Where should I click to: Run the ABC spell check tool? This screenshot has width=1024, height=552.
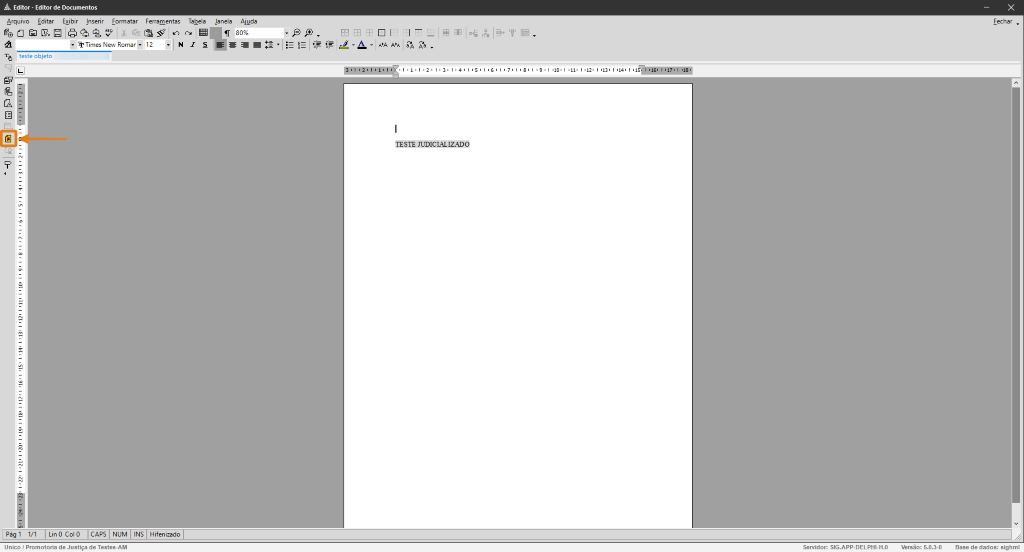pyautogui.click(x=109, y=33)
